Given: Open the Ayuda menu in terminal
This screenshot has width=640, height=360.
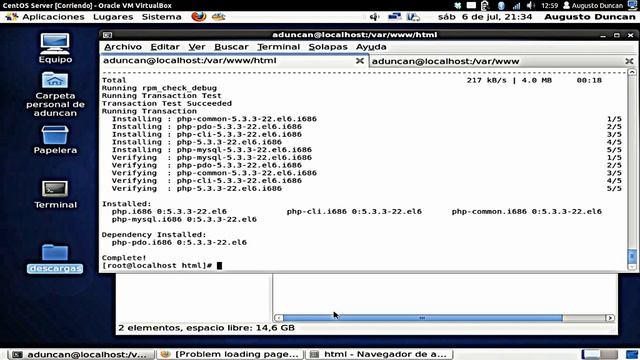Looking at the screenshot, I should [x=371, y=47].
